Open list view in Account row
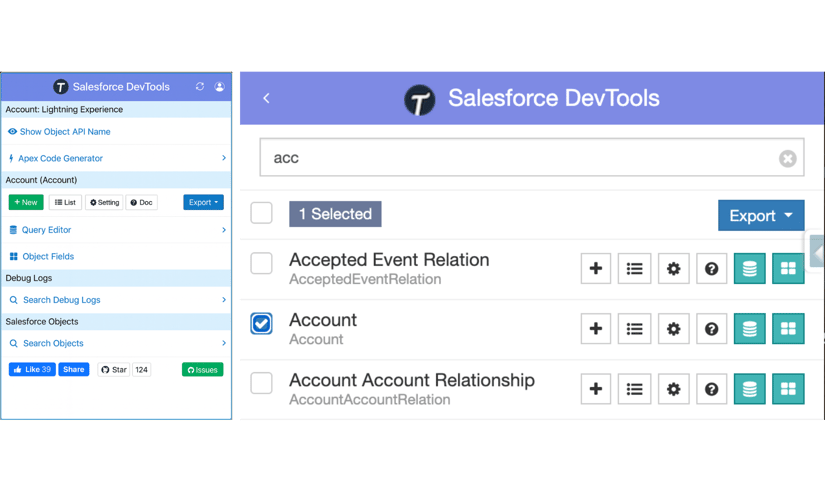825x492 pixels. 634,329
